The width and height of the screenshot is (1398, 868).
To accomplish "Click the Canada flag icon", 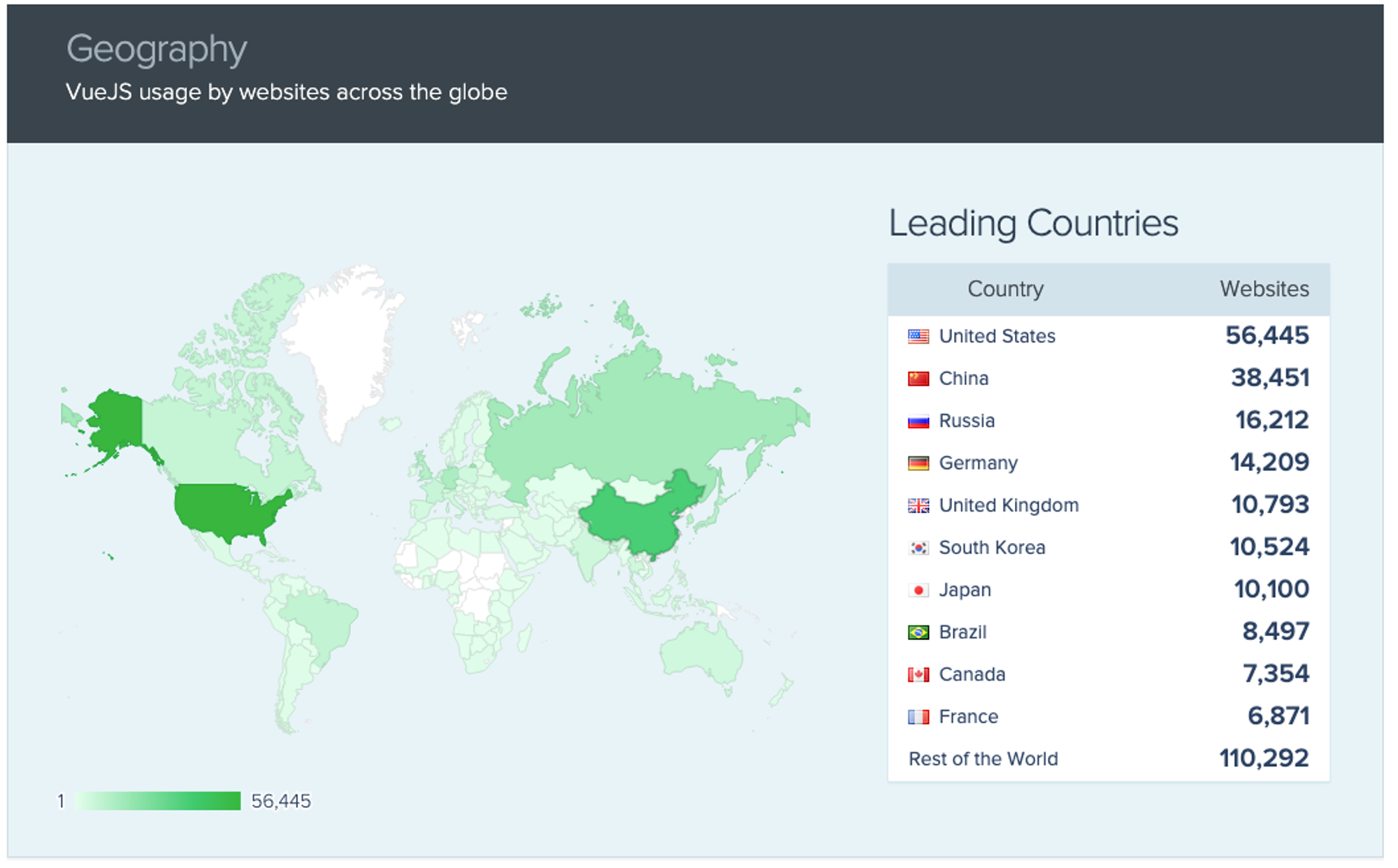I will pos(918,675).
